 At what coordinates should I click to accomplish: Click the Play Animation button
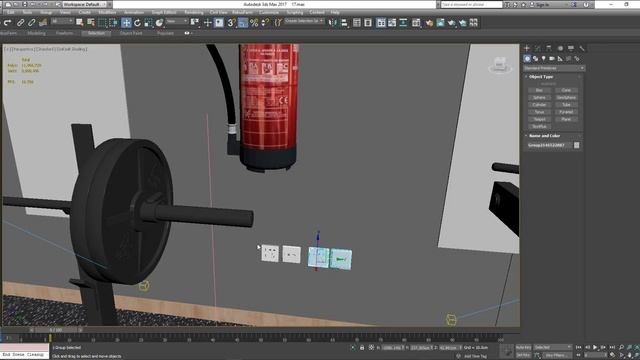pyautogui.click(x=595, y=347)
